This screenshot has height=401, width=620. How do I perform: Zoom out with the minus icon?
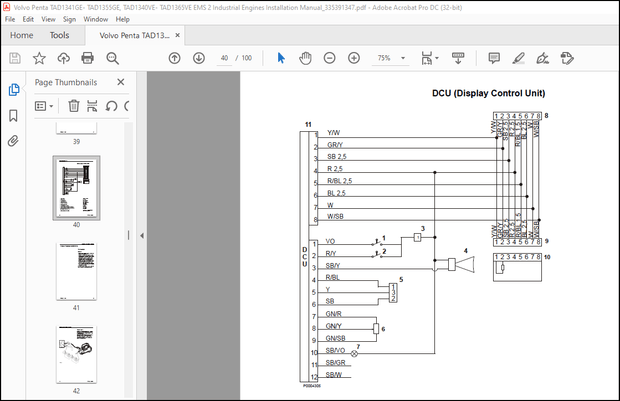coord(329,58)
